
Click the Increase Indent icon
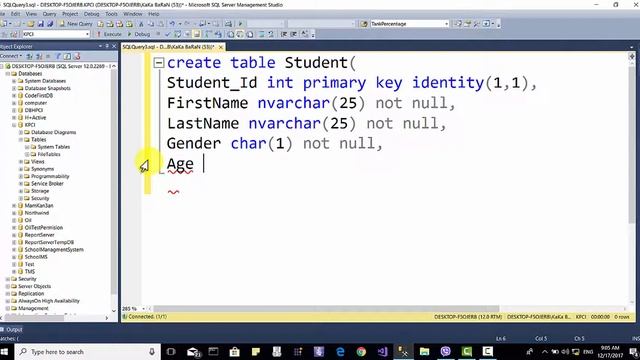coord(293,34)
